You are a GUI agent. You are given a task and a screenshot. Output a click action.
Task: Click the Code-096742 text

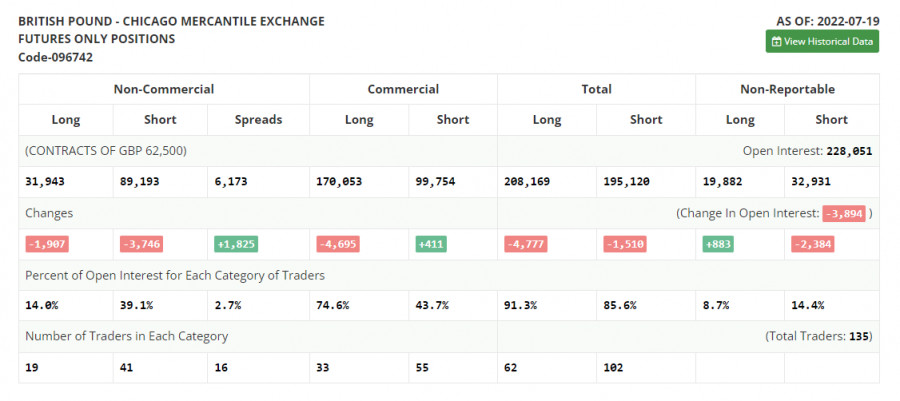point(56,57)
